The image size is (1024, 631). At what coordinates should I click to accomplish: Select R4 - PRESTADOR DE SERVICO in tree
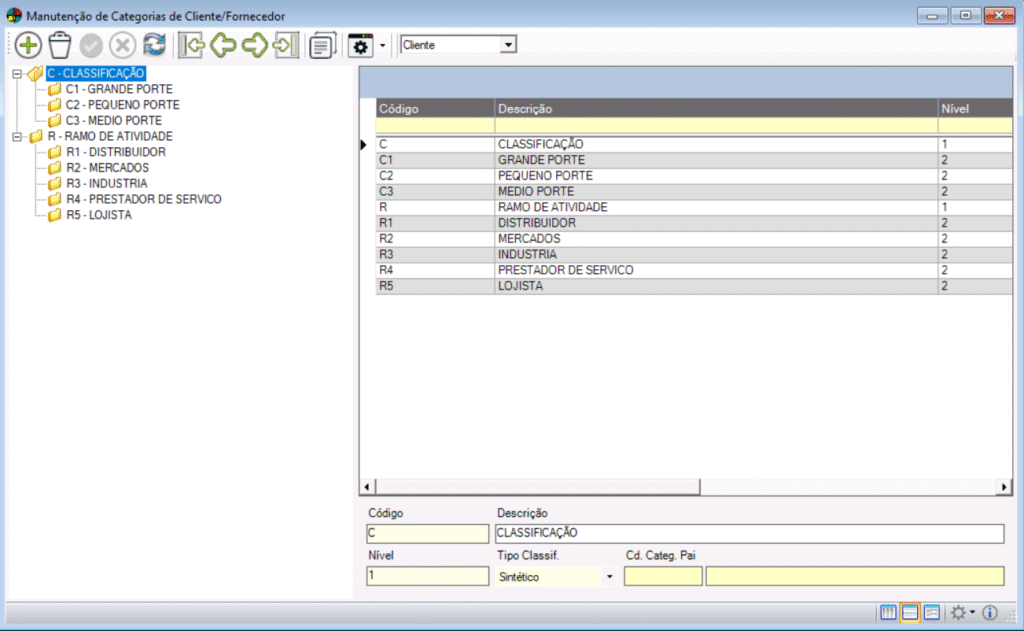click(143, 199)
